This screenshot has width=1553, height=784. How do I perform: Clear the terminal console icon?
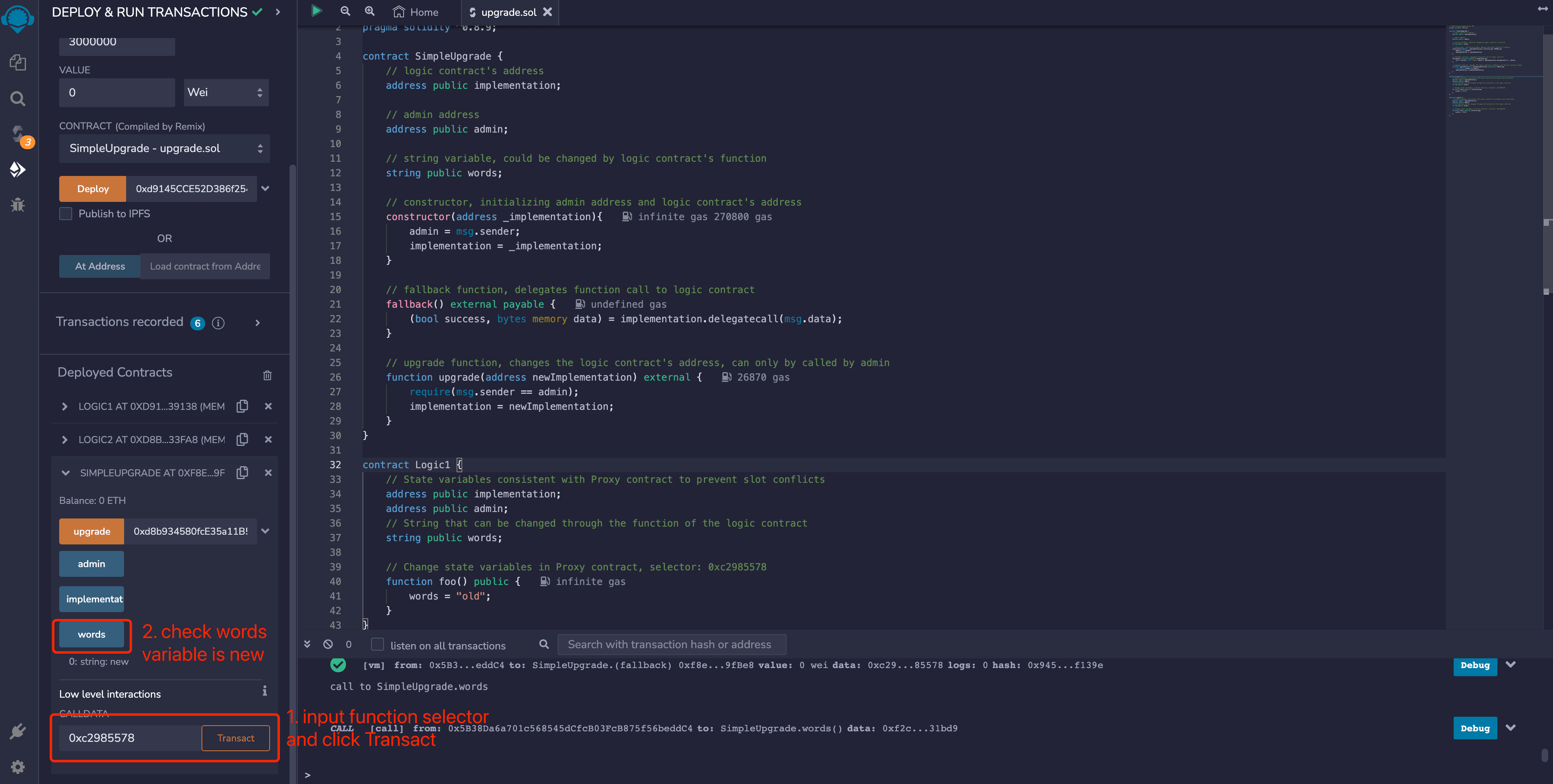pos(328,644)
